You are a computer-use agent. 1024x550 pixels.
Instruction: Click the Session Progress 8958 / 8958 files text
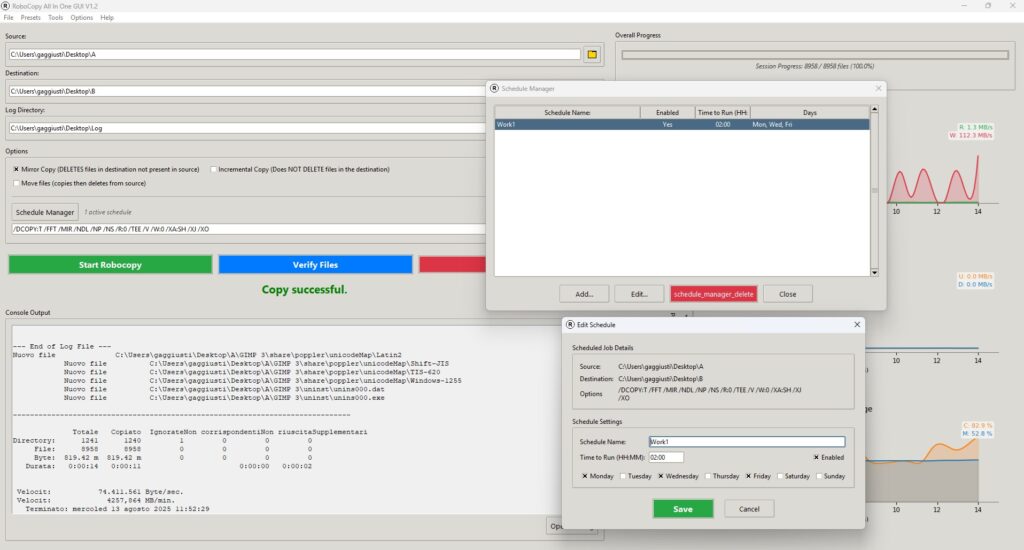pyautogui.click(x=814, y=66)
